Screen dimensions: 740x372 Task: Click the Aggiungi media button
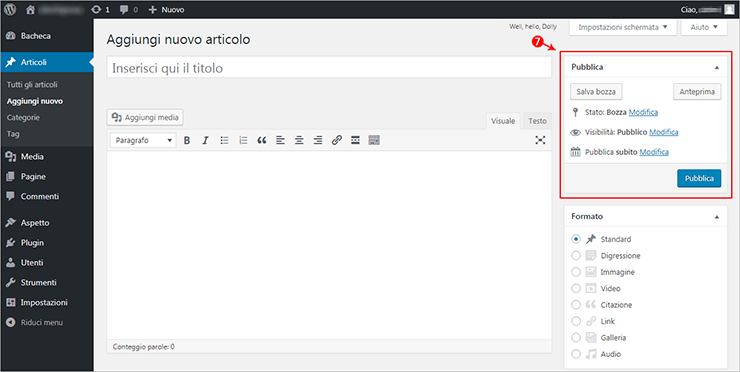coord(145,118)
